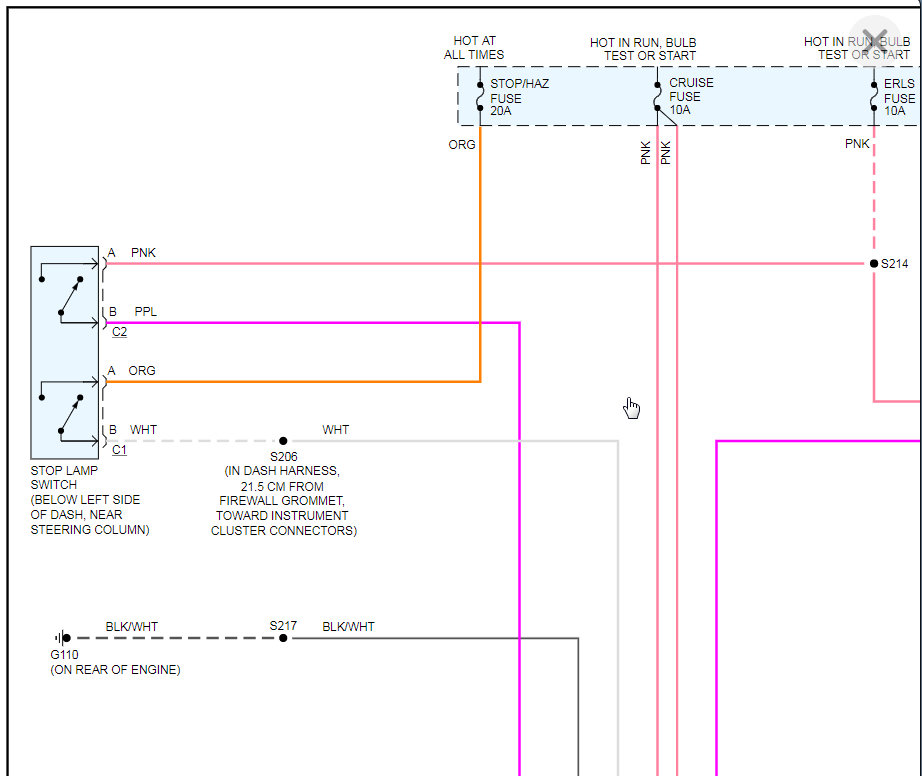The image size is (922, 776).
Task: Click the CRUISE fuse symbol
Action: pyautogui.click(x=657, y=96)
